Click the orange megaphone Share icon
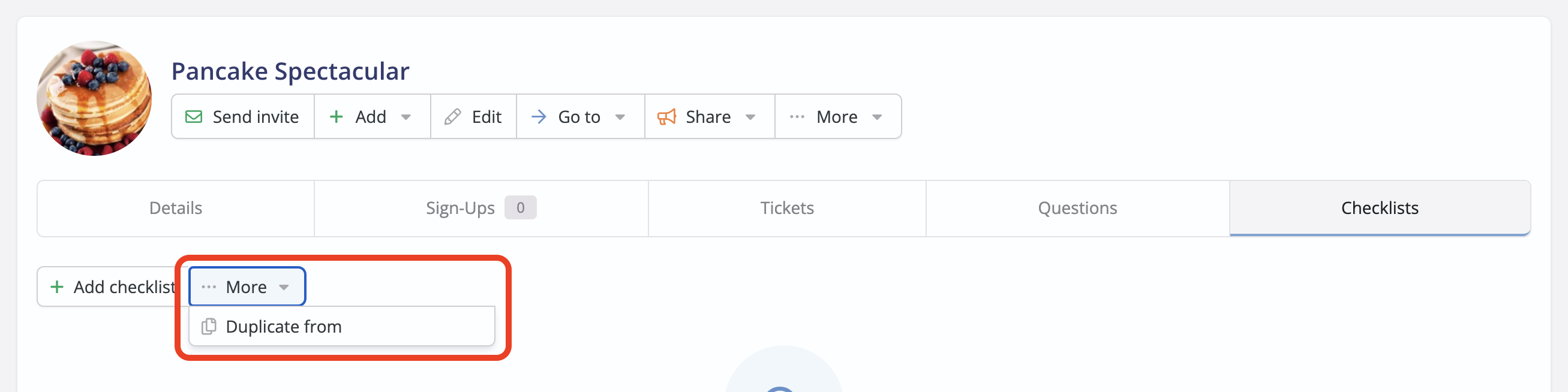The width and height of the screenshot is (1568, 392). [x=666, y=116]
